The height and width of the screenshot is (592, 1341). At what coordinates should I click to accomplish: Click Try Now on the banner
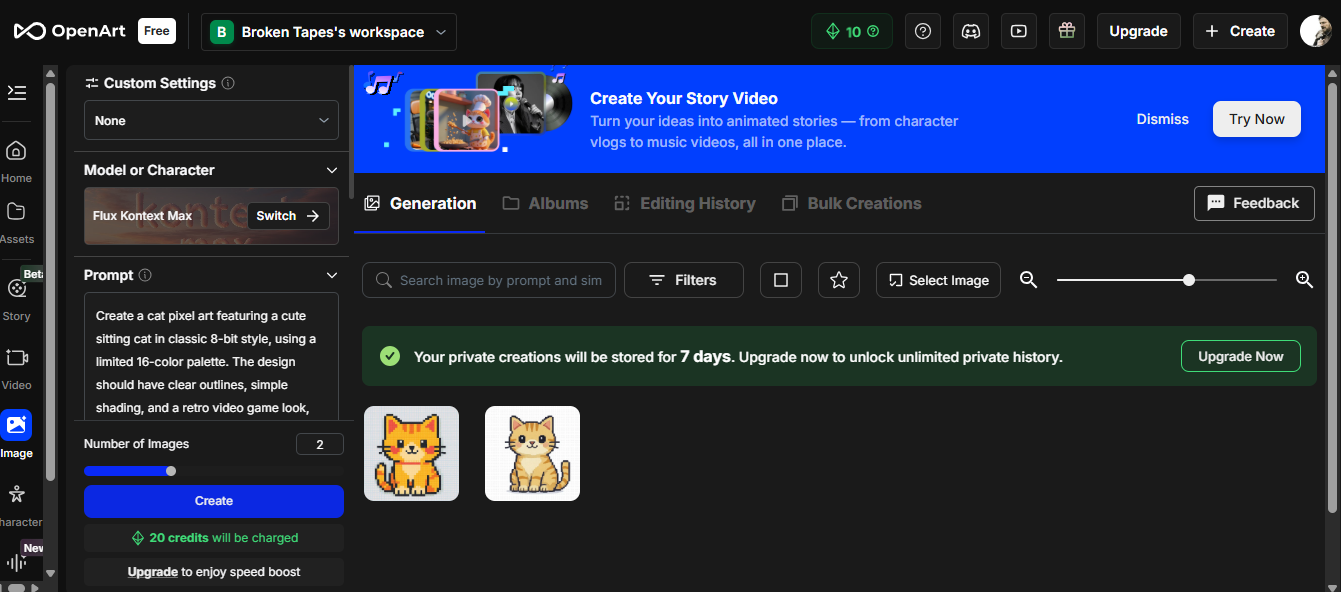click(x=1257, y=119)
